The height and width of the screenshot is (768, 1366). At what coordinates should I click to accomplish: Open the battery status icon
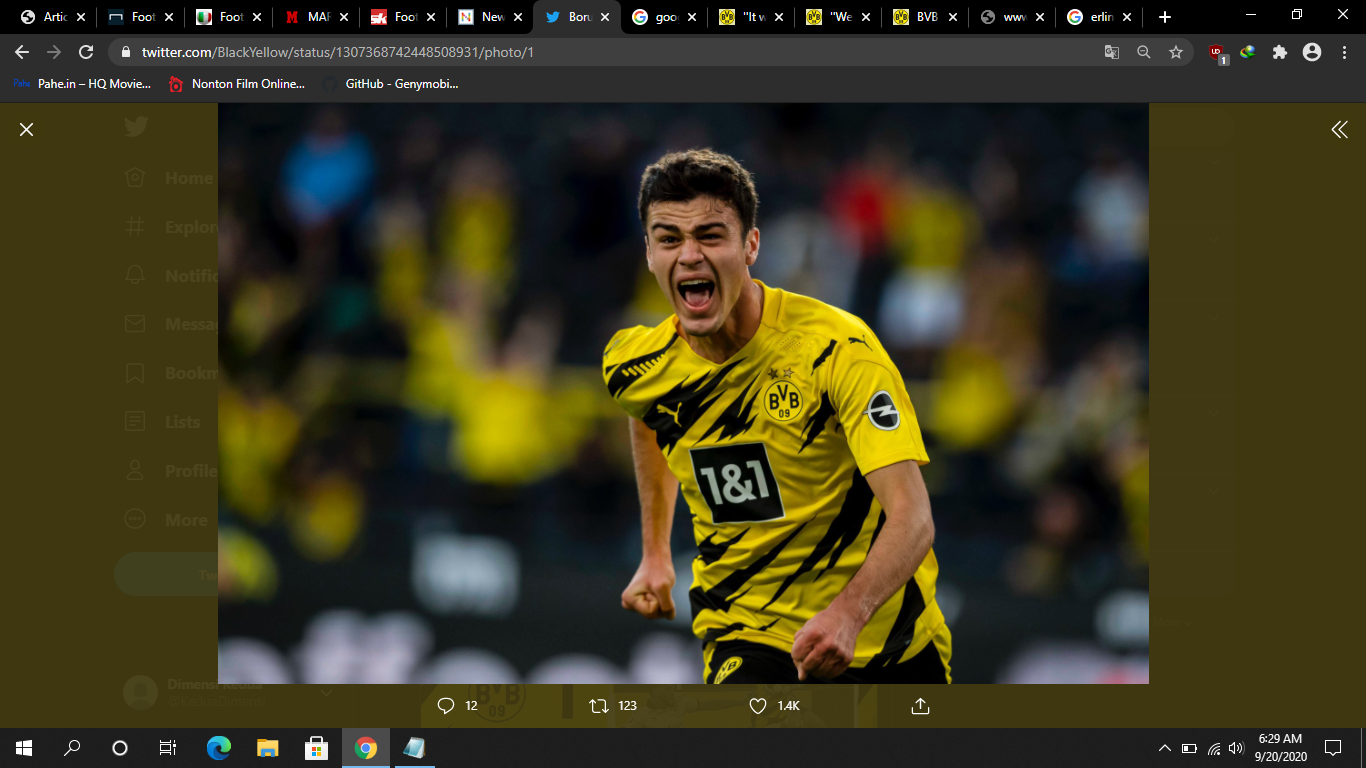1189,747
